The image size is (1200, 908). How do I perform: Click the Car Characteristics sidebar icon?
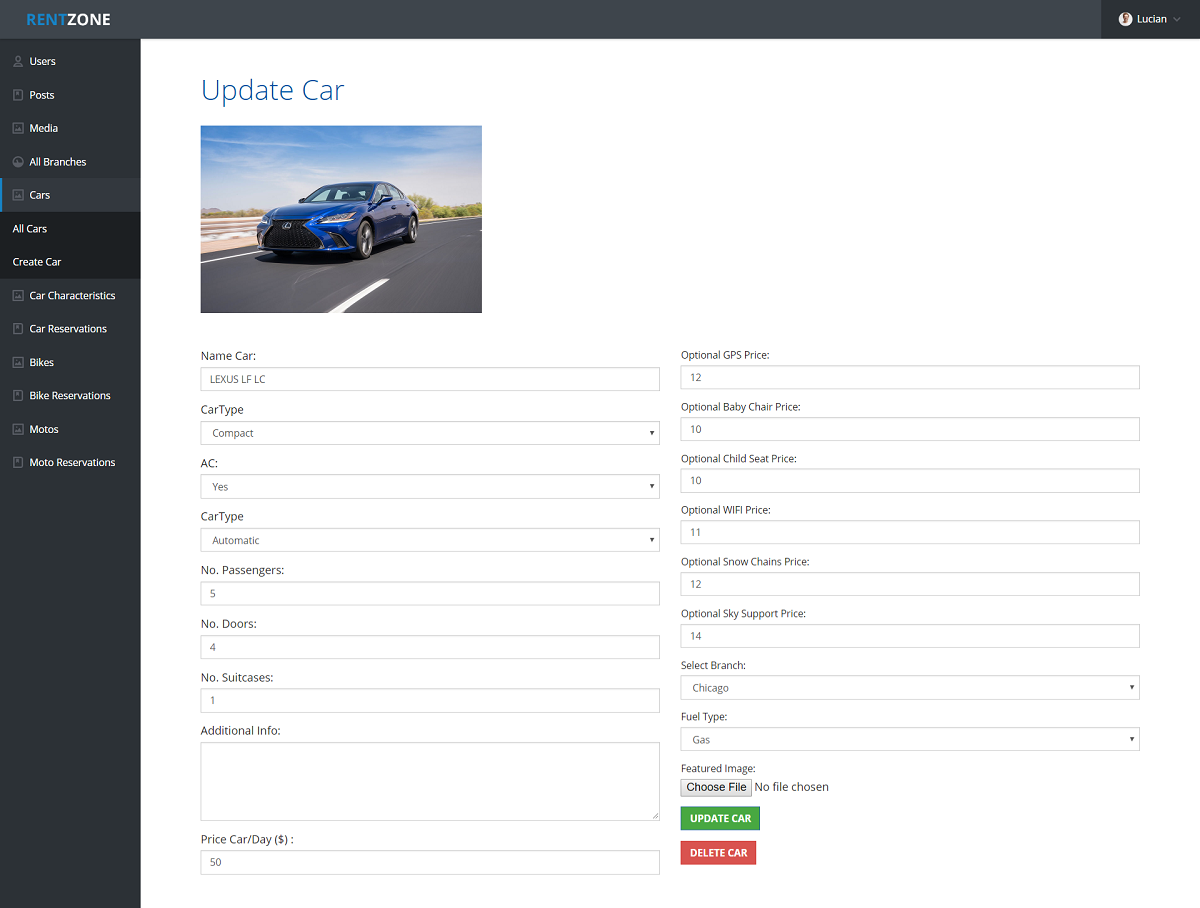coord(18,296)
